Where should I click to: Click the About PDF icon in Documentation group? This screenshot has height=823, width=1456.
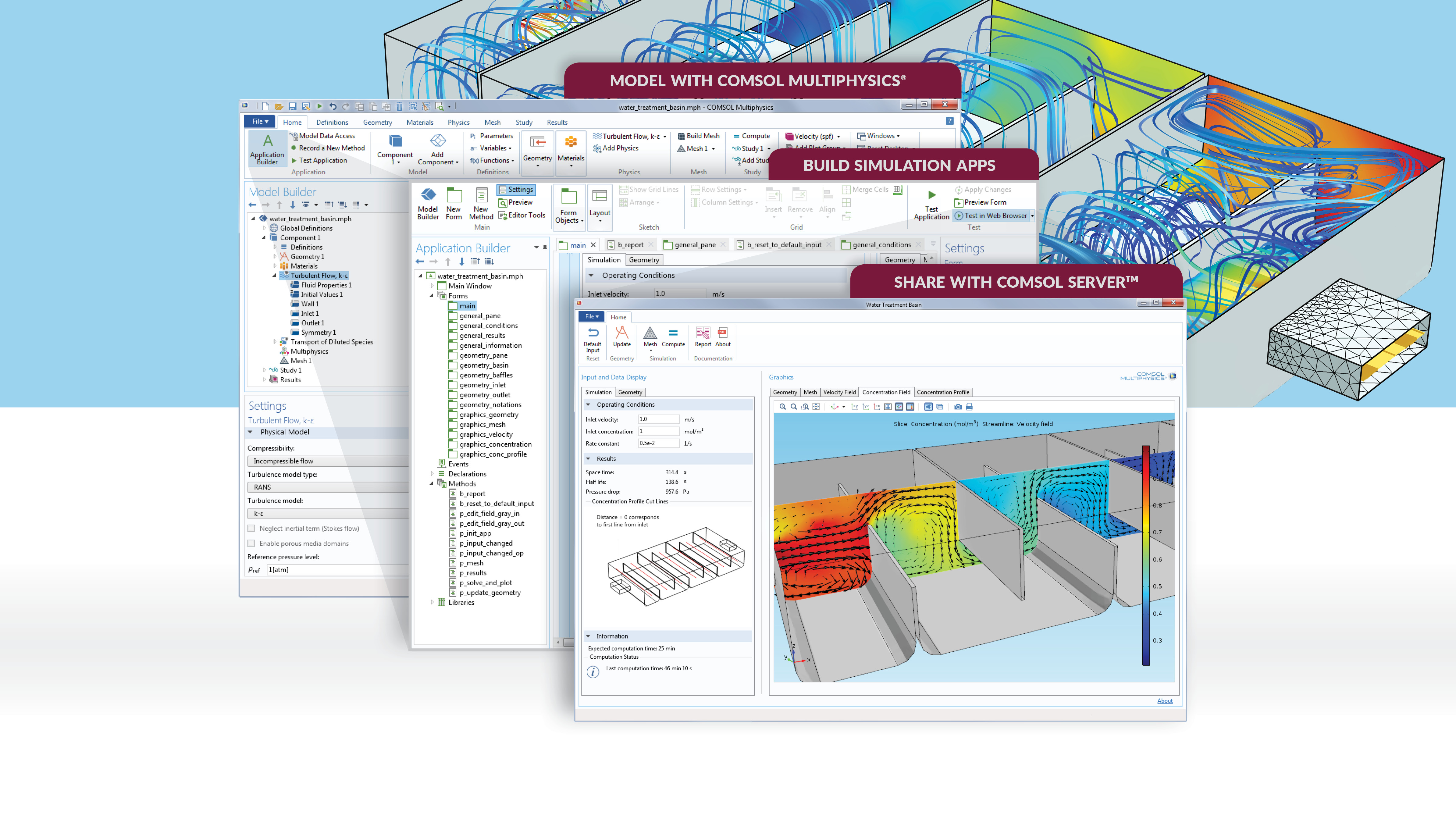pos(722,332)
